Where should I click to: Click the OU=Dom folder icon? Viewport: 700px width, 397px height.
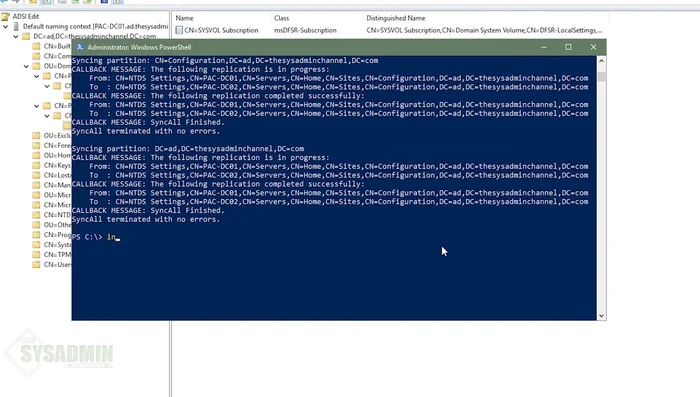[x=37, y=66]
